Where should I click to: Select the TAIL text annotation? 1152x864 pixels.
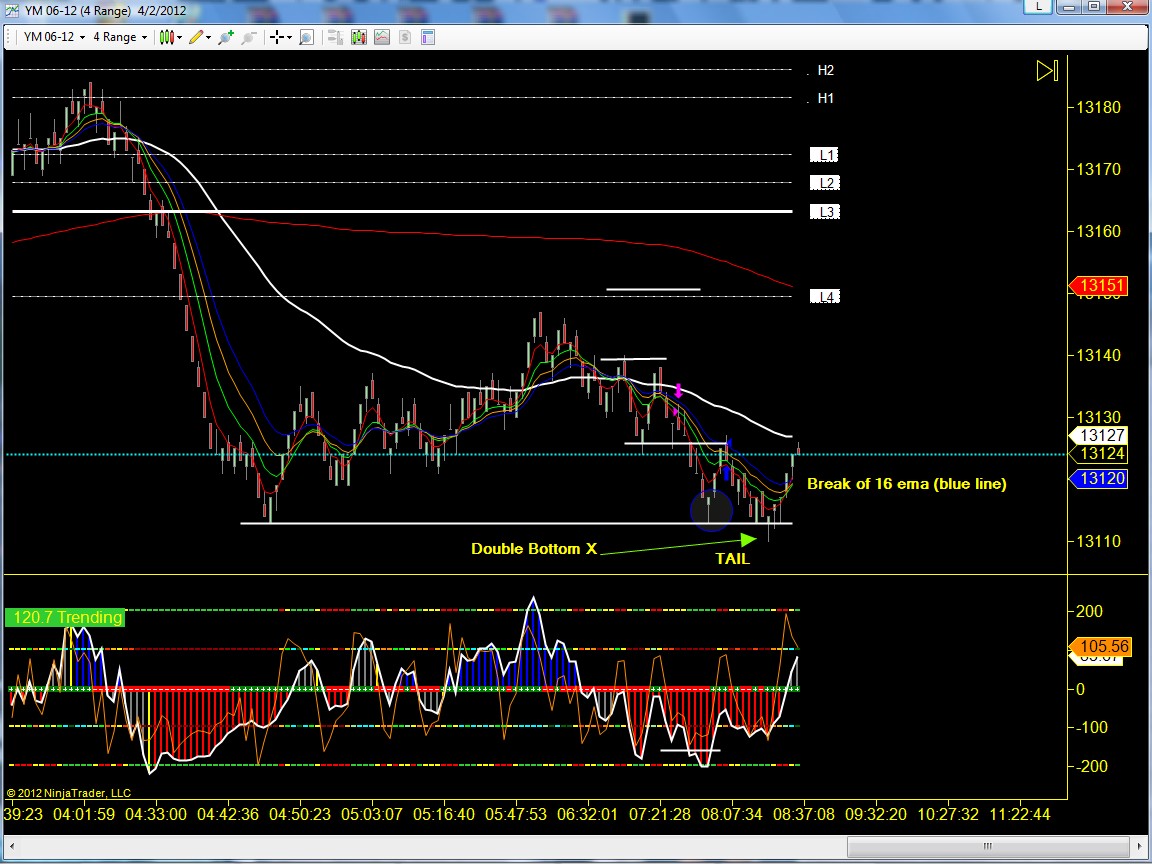pyautogui.click(x=732, y=559)
